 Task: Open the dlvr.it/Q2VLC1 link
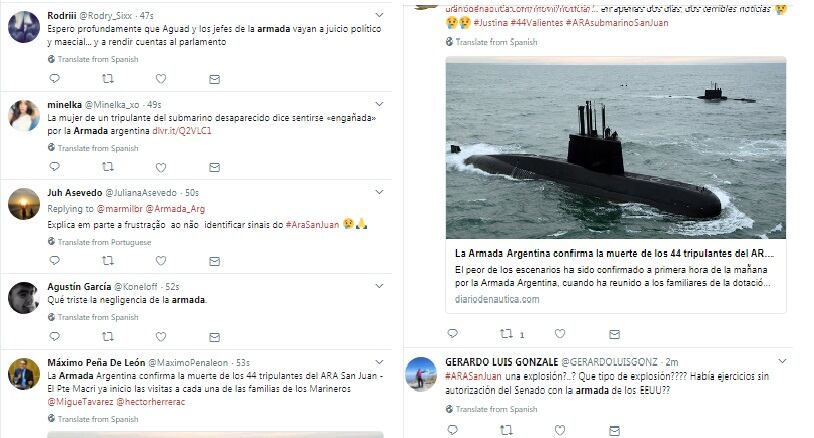pyautogui.click(x=182, y=131)
